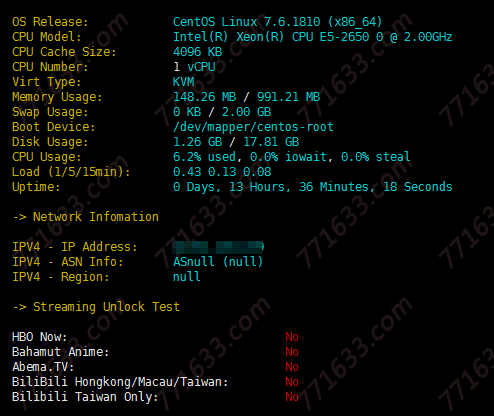
Task: Click the Streaming Unlock Test header
Action: point(96,307)
